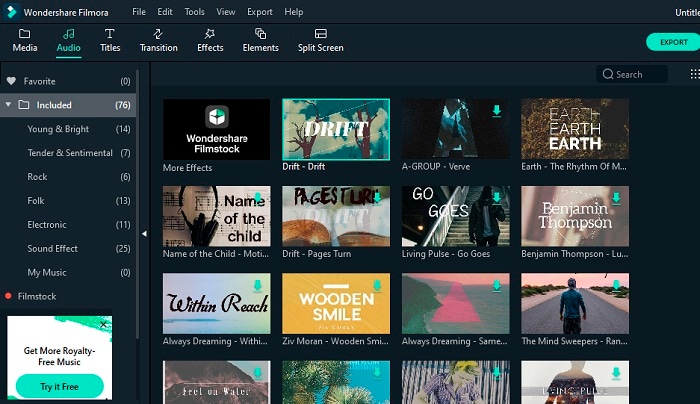The height and width of the screenshot is (404, 700).
Task: Open the Help menu
Action: click(294, 12)
